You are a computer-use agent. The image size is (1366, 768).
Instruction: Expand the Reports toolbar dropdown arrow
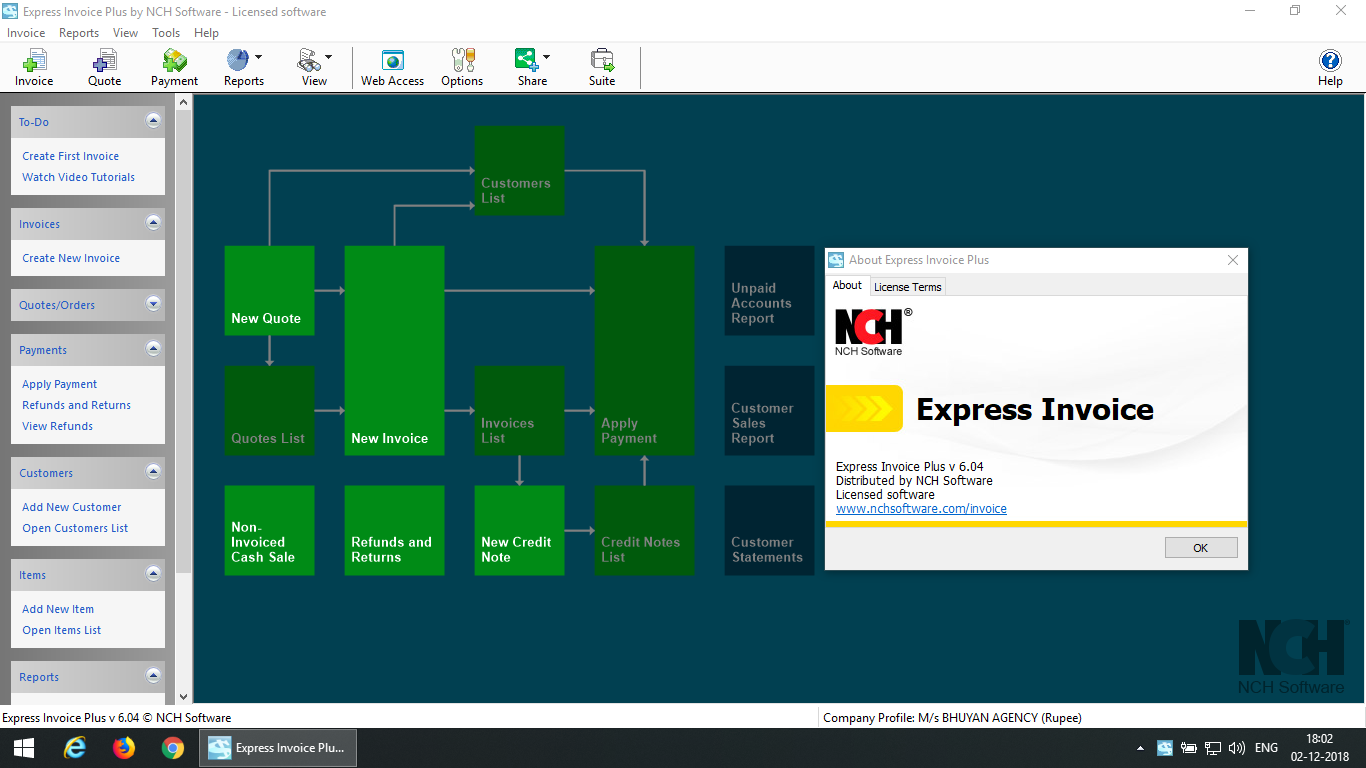(x=259, y=57)
